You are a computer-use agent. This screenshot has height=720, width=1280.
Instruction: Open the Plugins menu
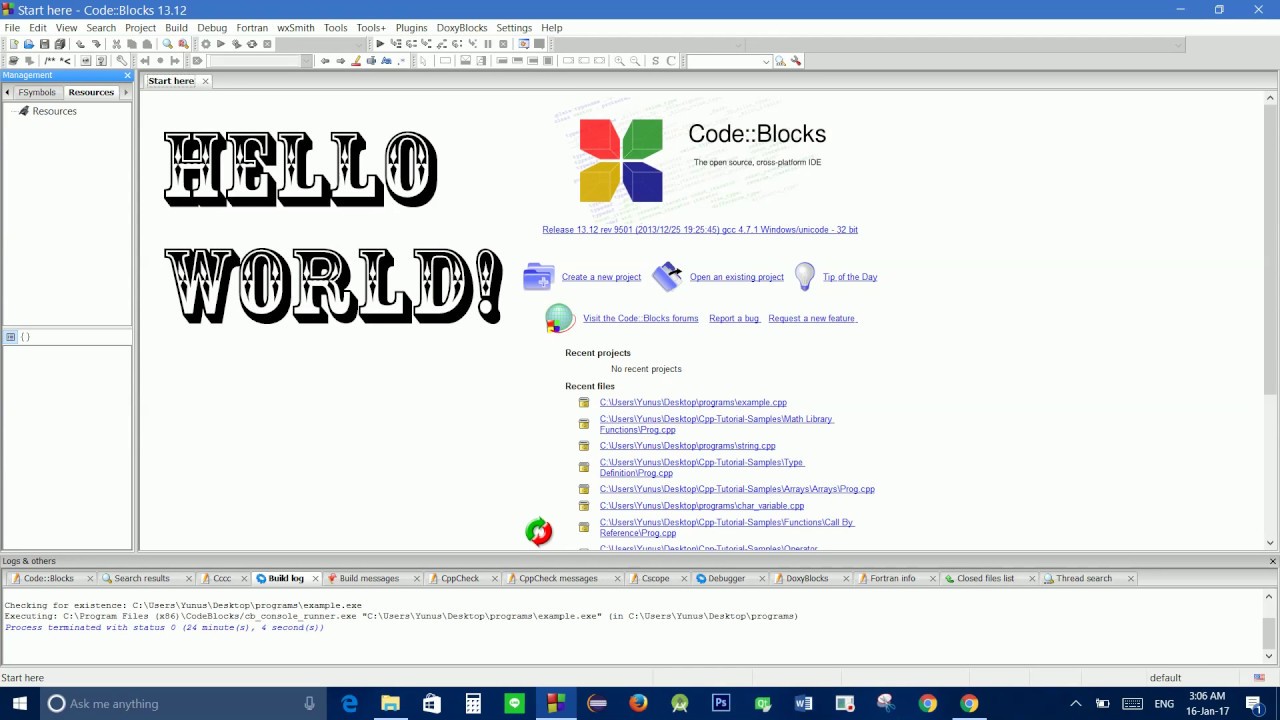click(411, 27)
